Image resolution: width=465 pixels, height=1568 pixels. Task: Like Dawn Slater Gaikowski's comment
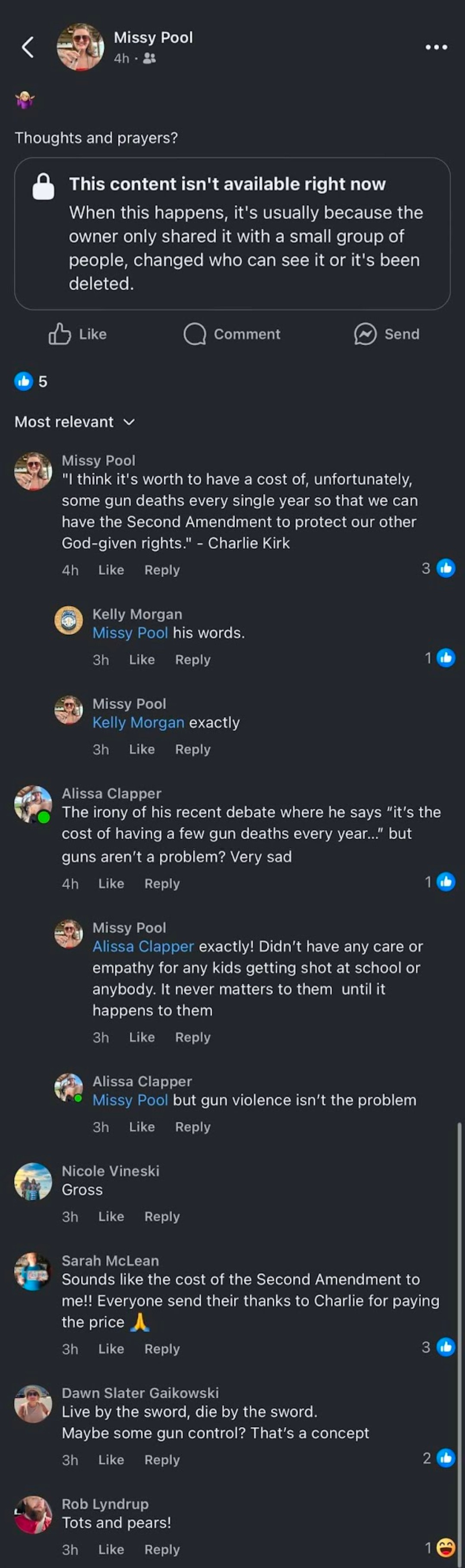111,1460
